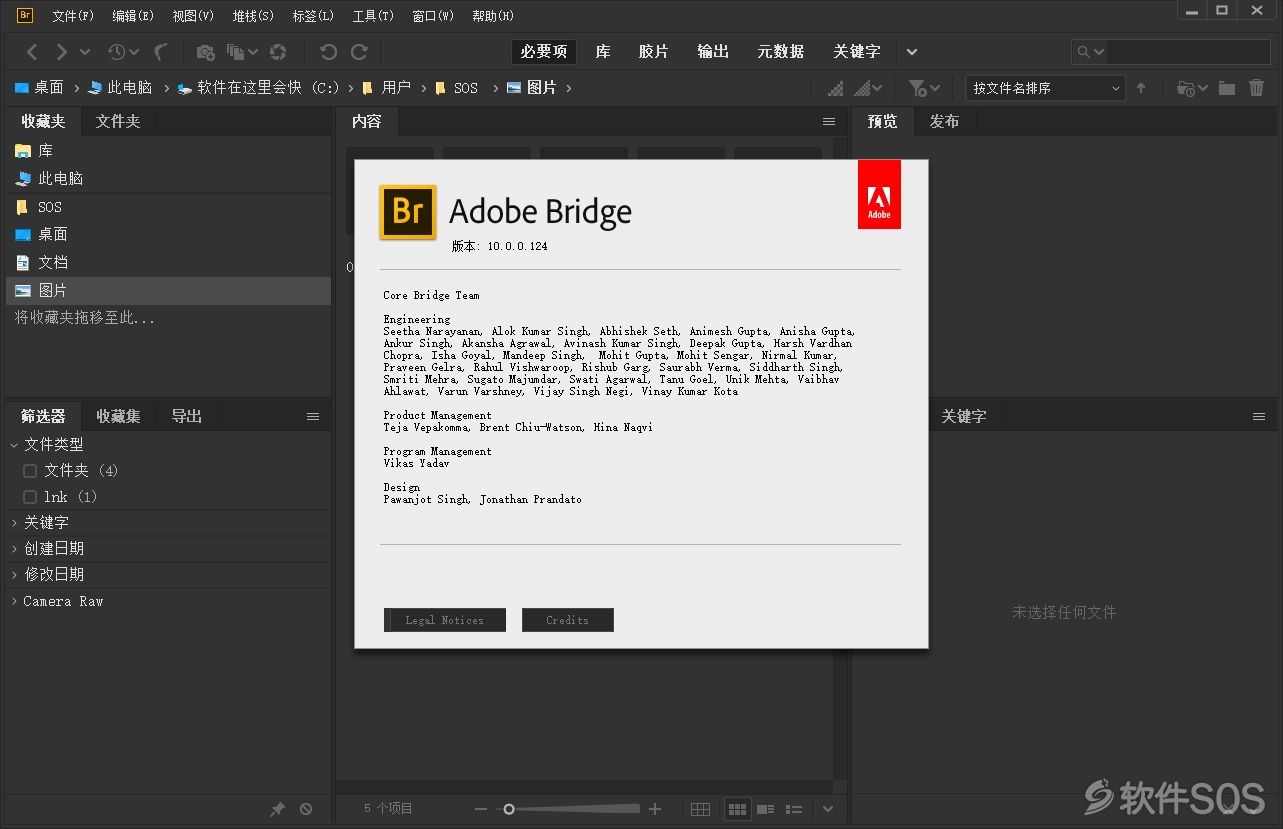Switch to thumbnails view icon
This screenshot has width=1283, height=829.
(737, 809)
